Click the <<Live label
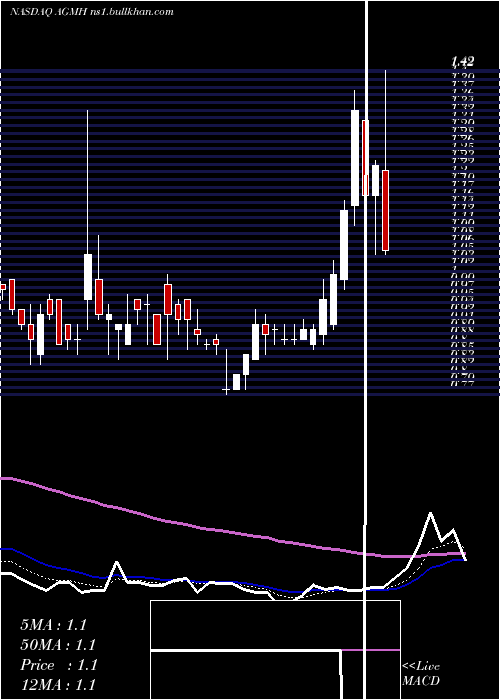Screen dimensions: 500x700 click(x=421, y=667)
